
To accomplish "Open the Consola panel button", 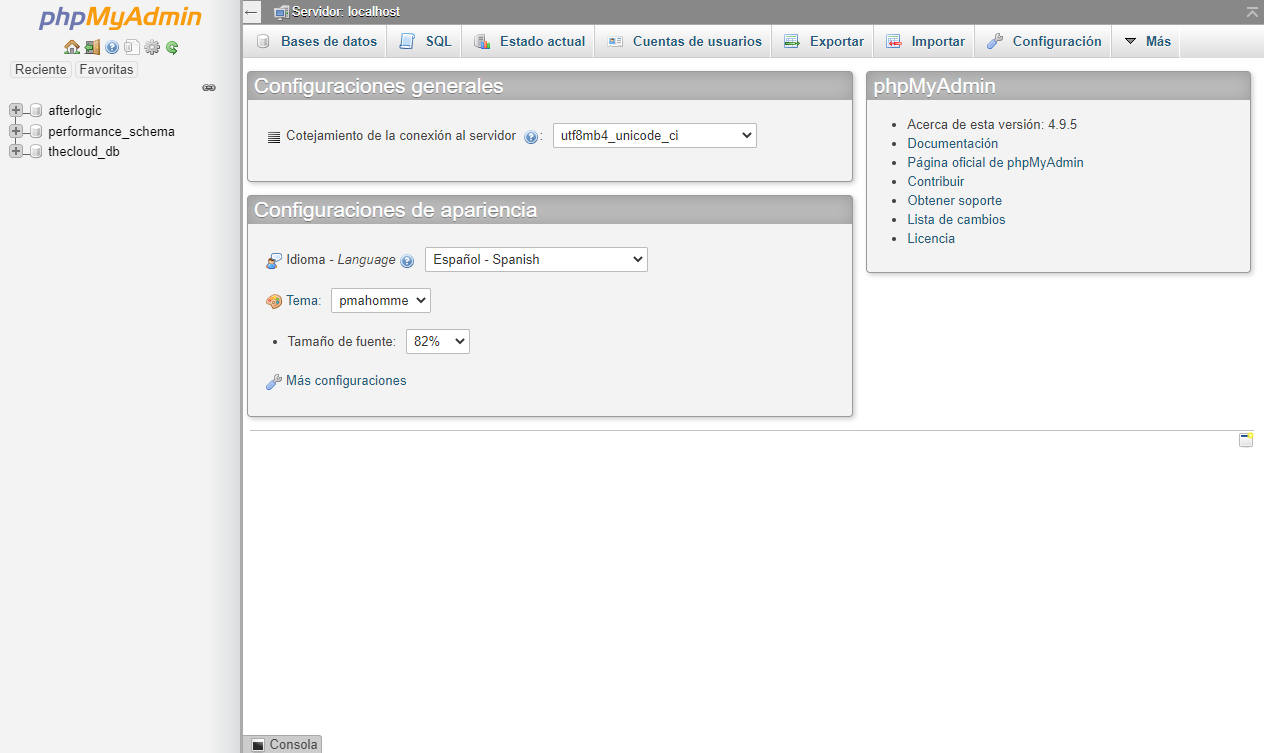I will click(283, 744).
